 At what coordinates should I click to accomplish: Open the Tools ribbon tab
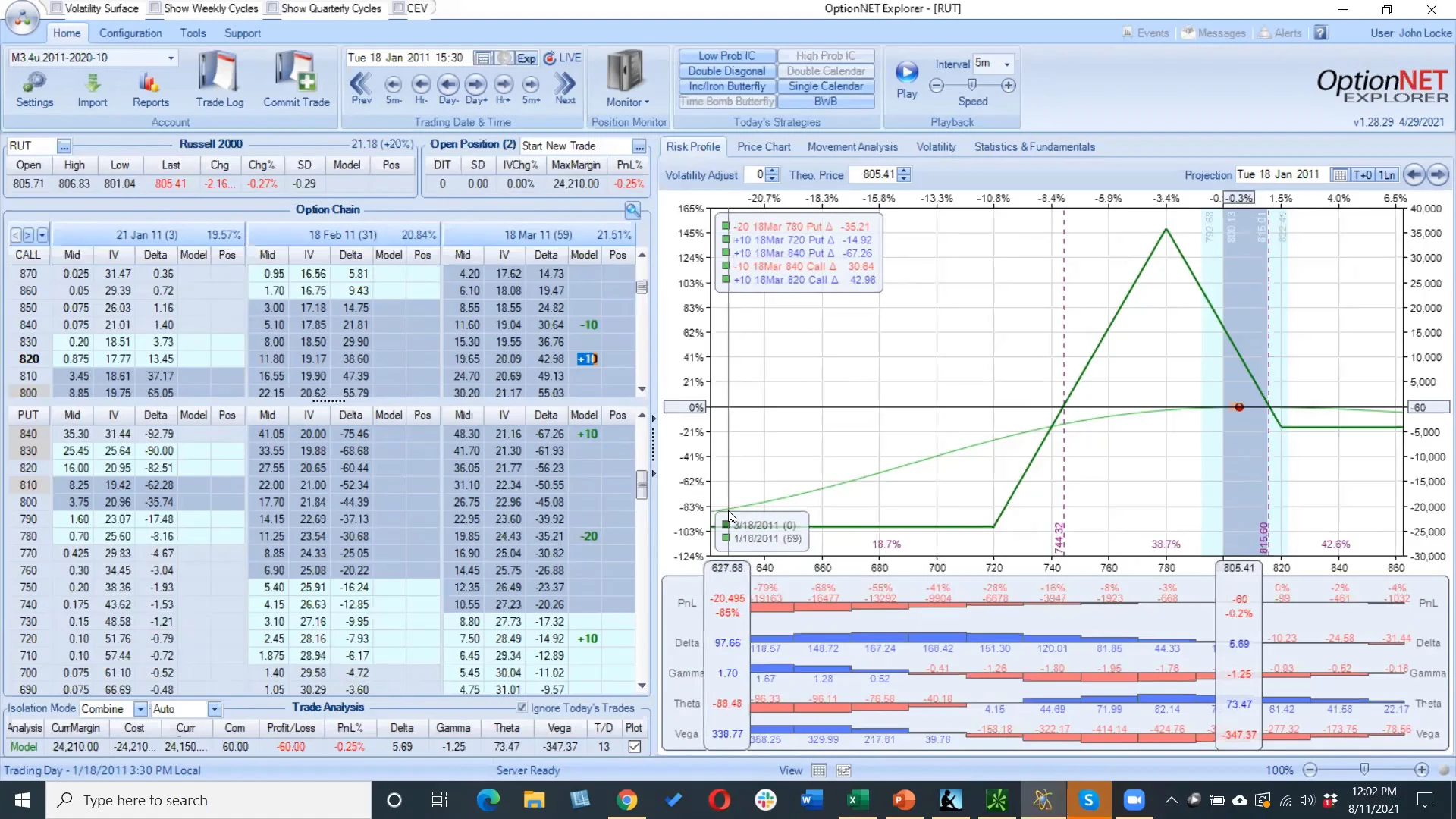(193, 33)
